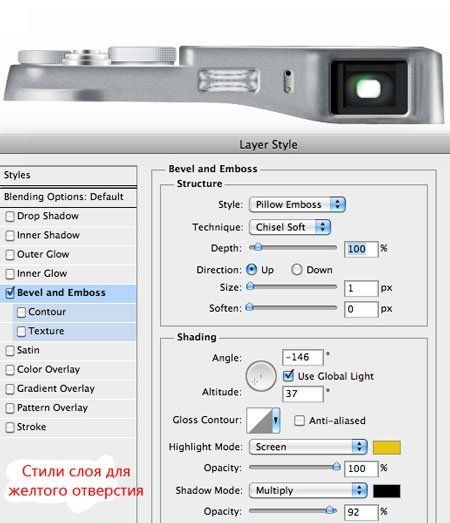Open the Technique dropdown showing Chisel Soft
This screenshot has height=523, width=450.
pos(290,227)
